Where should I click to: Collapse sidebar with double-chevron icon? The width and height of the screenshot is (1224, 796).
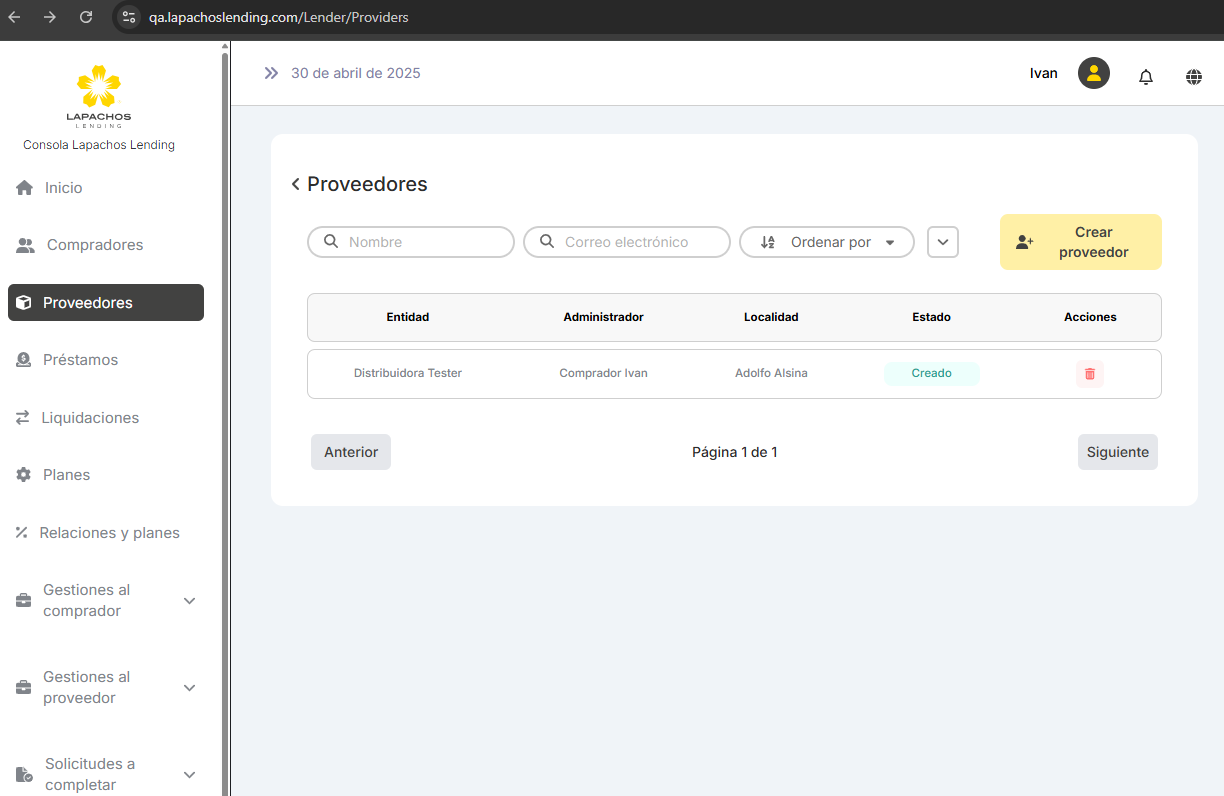pyautogui.click(x=271, y=73)
